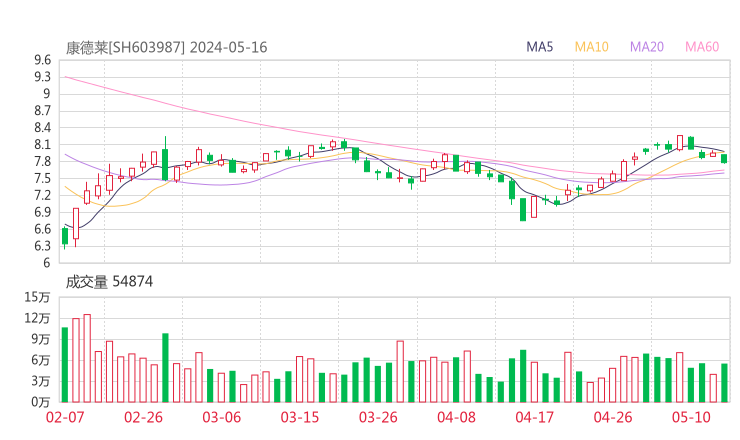
Task: Click the last green candlestick on the right
Action: [724, 159]
